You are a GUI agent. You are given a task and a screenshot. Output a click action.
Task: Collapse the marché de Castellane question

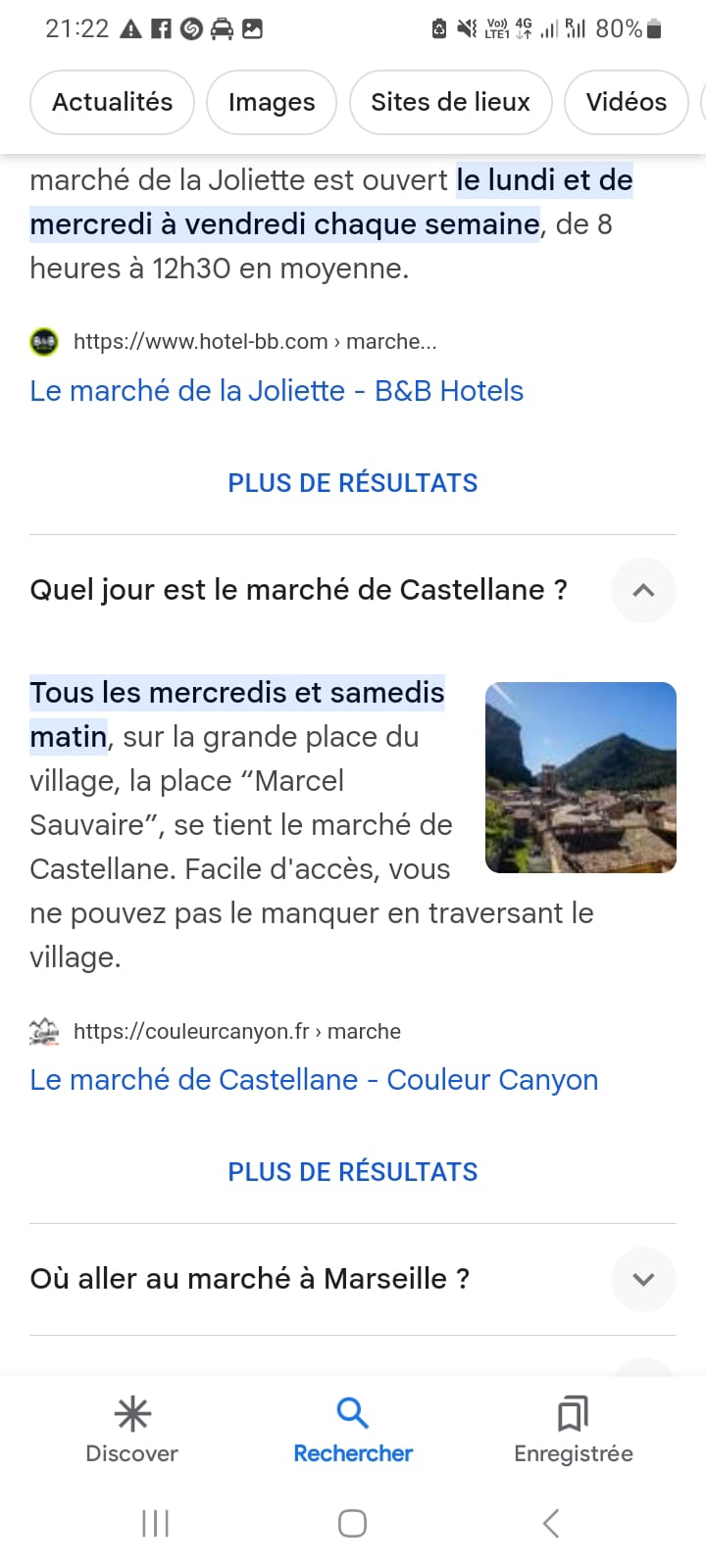[x=643, y=590]
